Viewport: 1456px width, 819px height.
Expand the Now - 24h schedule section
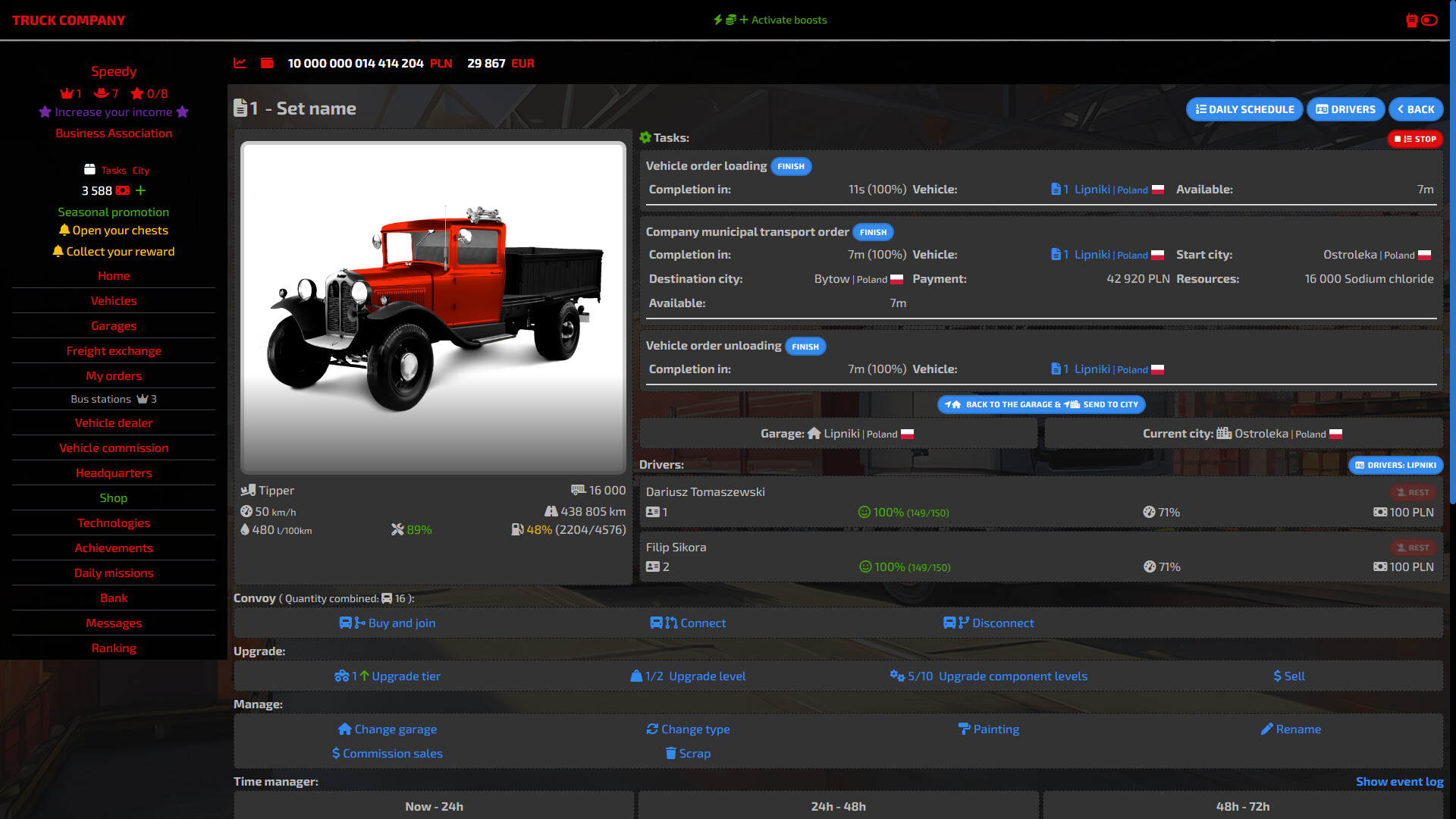coord(434,806)
